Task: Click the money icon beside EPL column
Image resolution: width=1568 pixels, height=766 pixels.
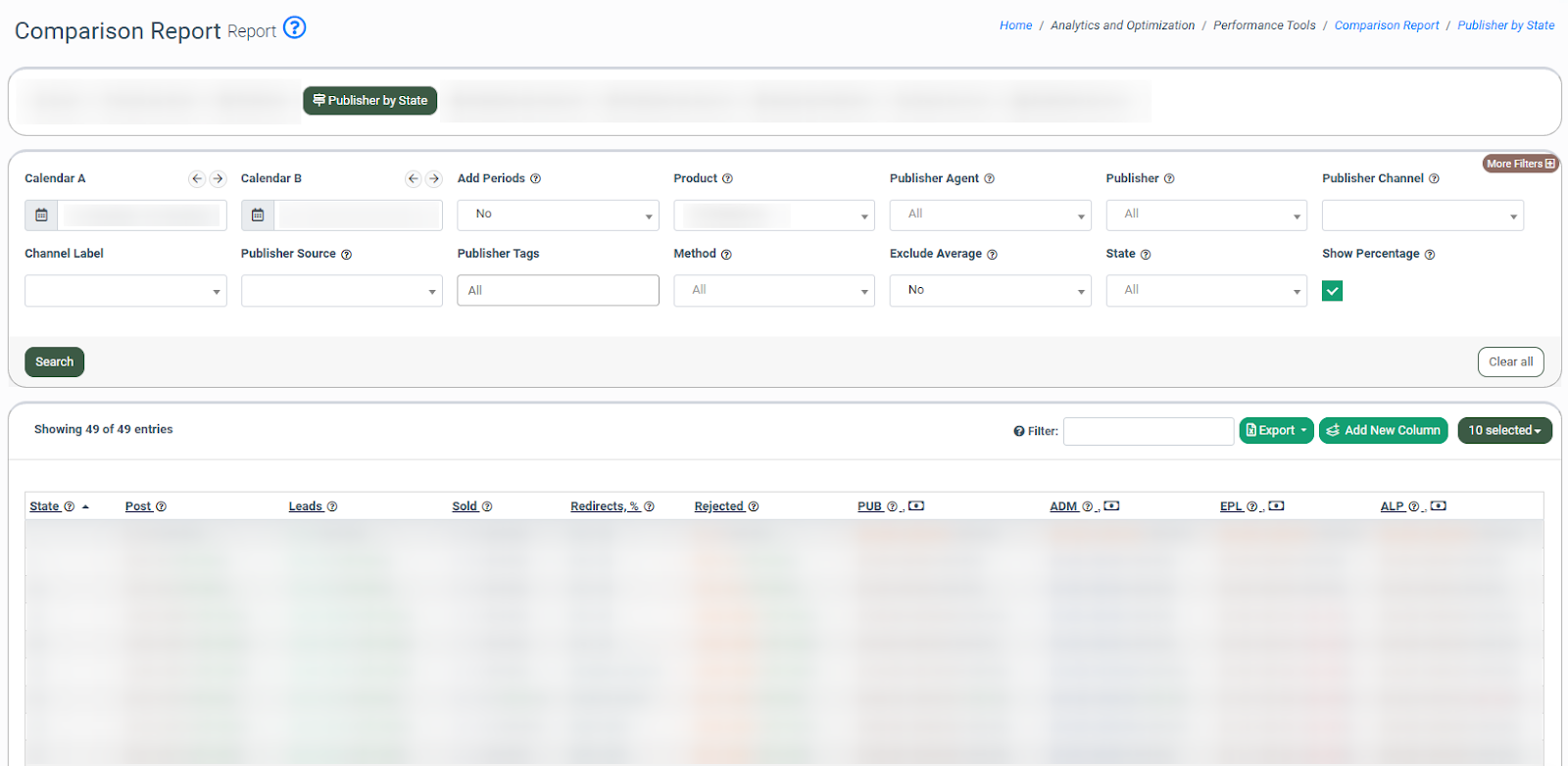Action: (1276, 506)
